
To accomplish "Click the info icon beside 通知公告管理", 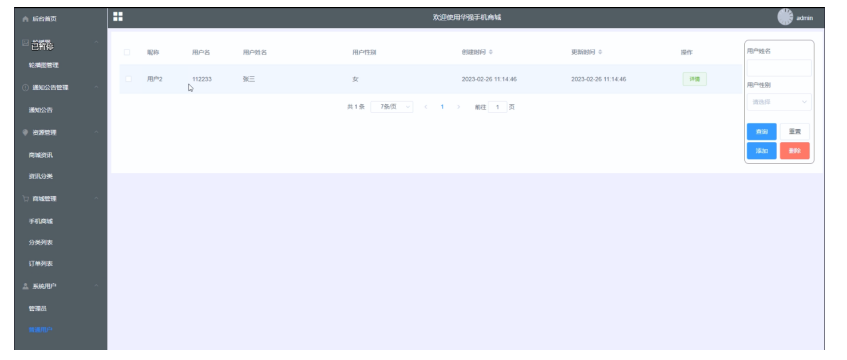I will pyautogui.click(x=25, y=88).
